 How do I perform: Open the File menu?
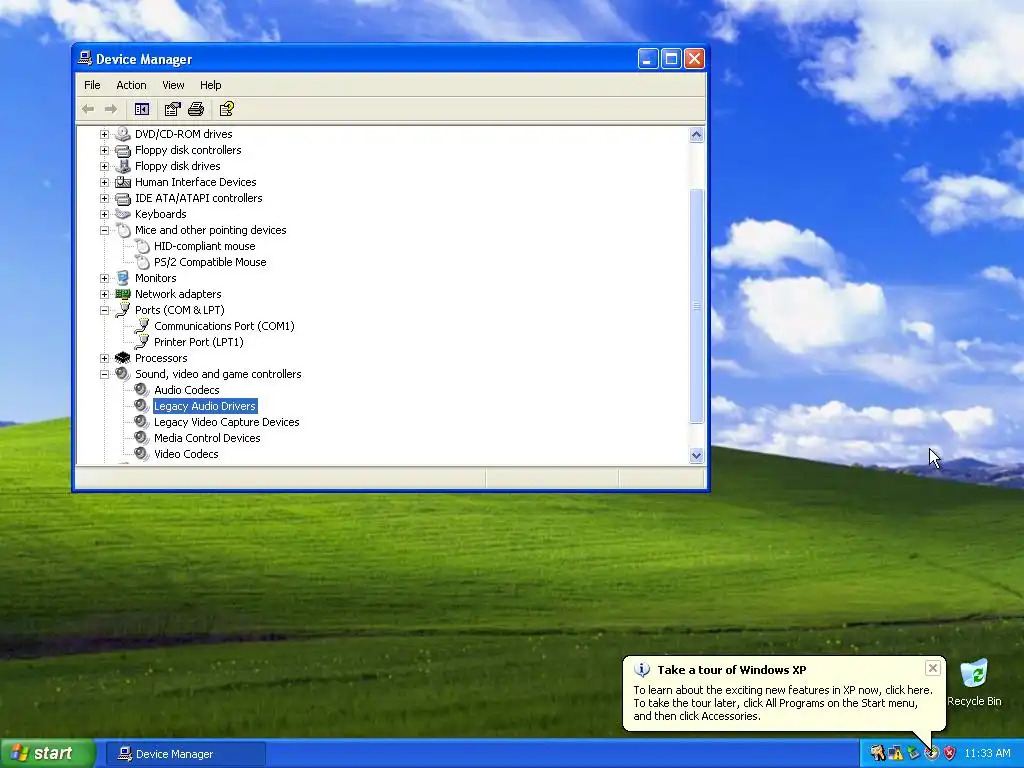coord(92,85)
